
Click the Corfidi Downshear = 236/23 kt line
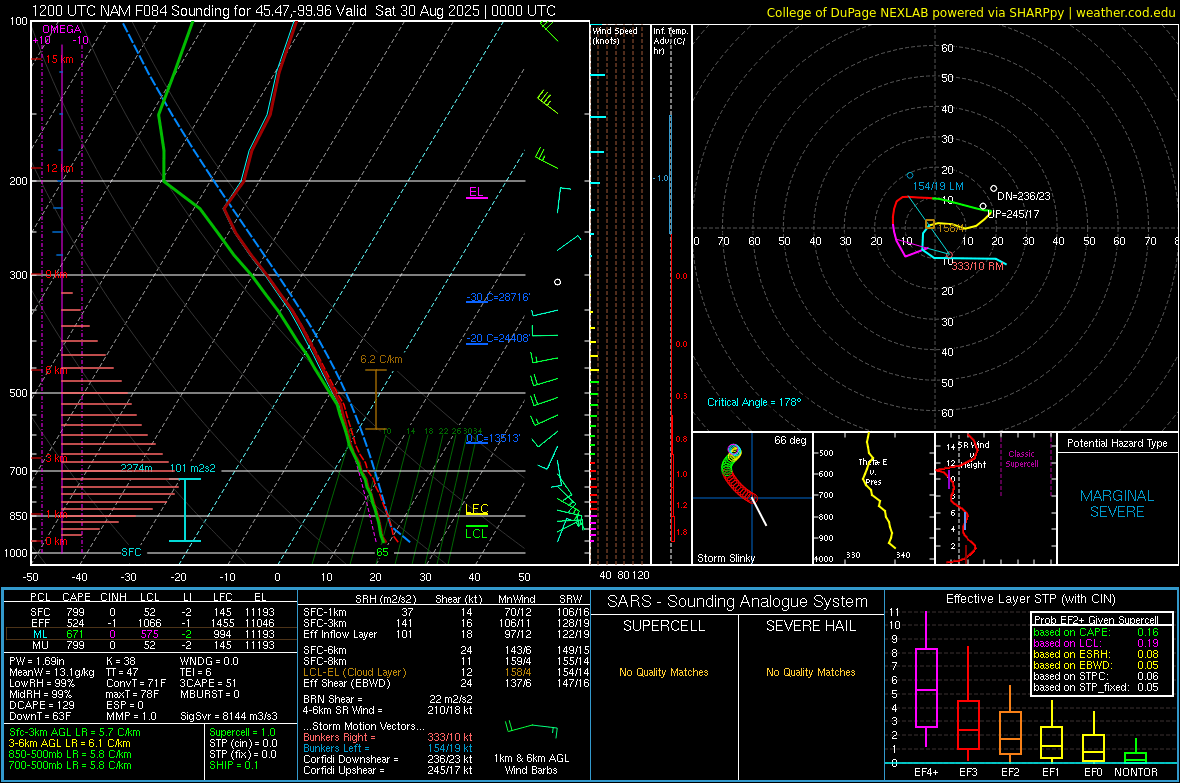pos(388,759)
